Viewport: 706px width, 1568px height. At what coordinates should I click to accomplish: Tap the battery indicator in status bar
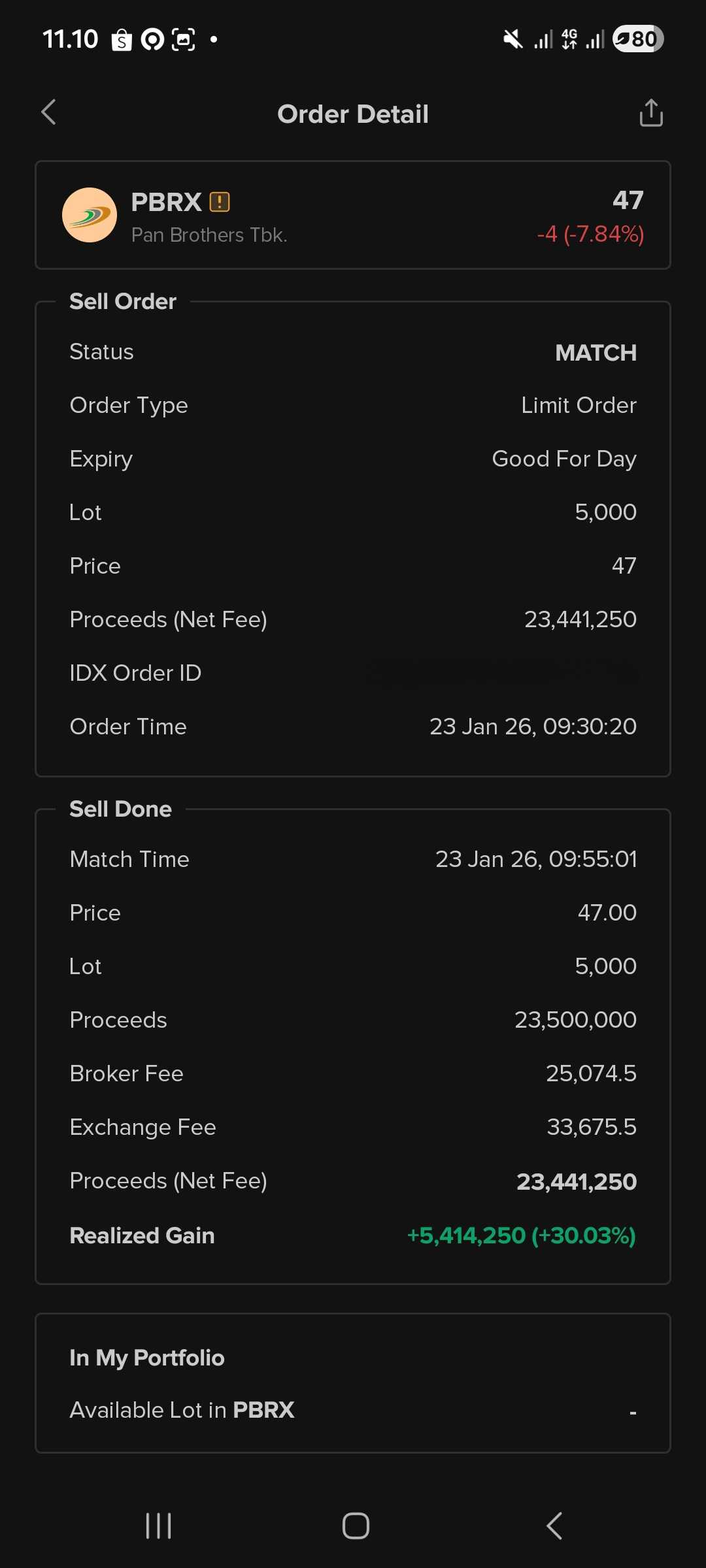[638, 39]
